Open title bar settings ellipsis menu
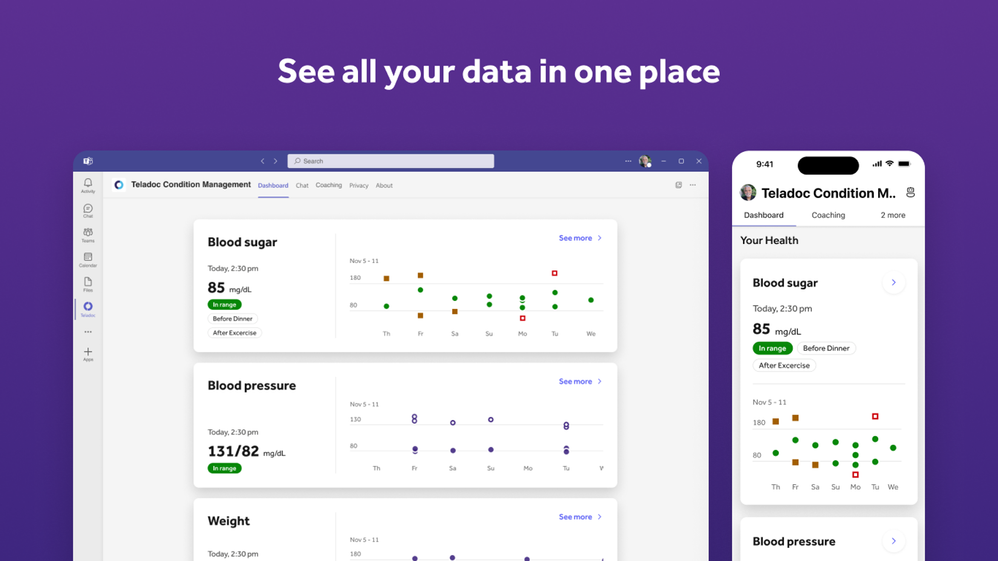This screenshot has width=998, height=561. 628,161
